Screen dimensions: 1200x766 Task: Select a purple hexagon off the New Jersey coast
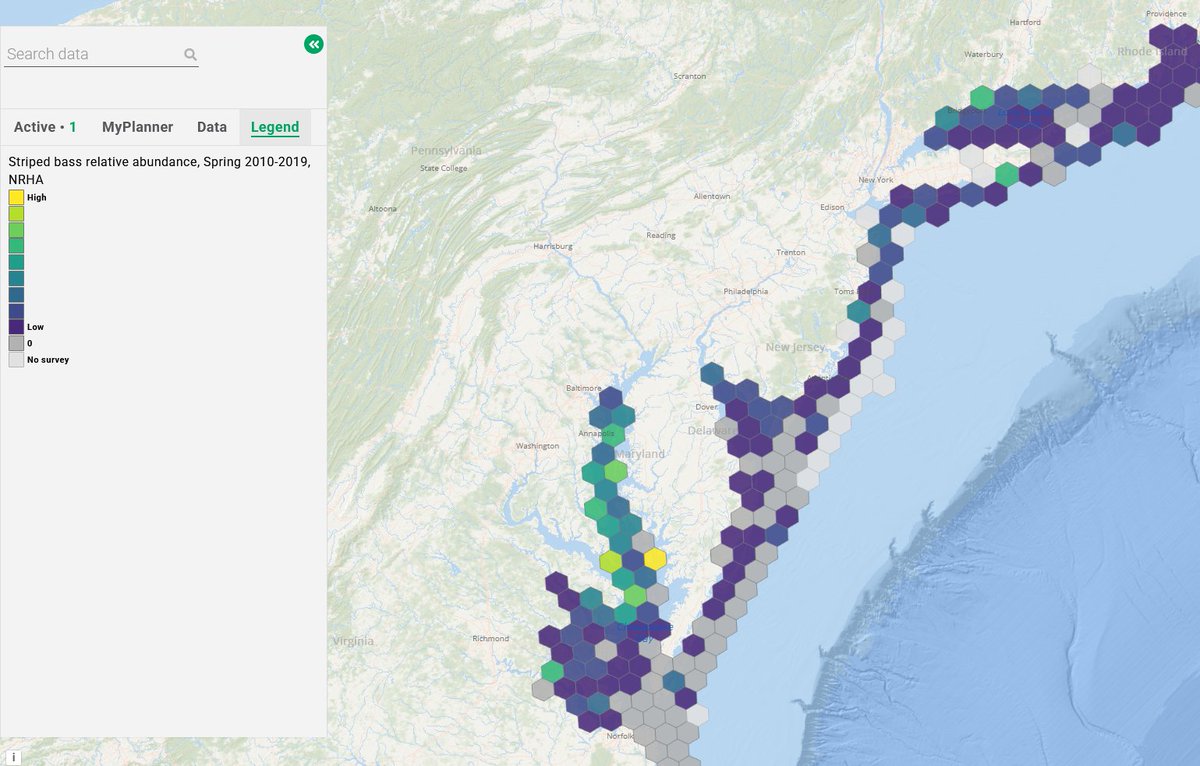872,330
